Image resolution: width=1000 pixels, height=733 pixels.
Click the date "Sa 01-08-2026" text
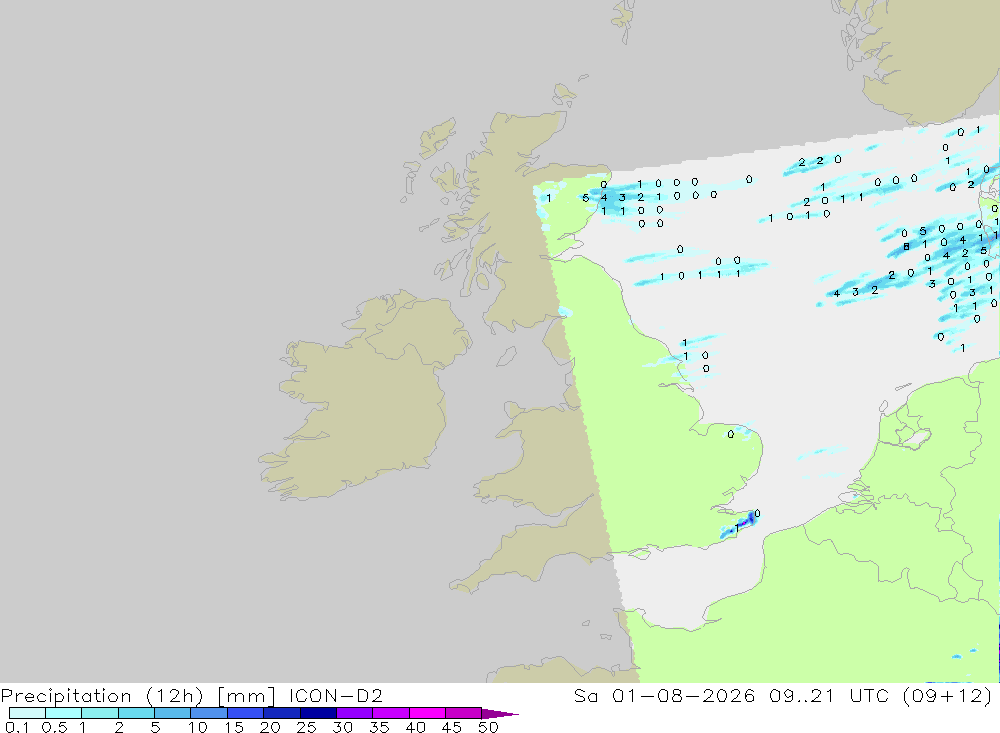[x=664, y=695]
